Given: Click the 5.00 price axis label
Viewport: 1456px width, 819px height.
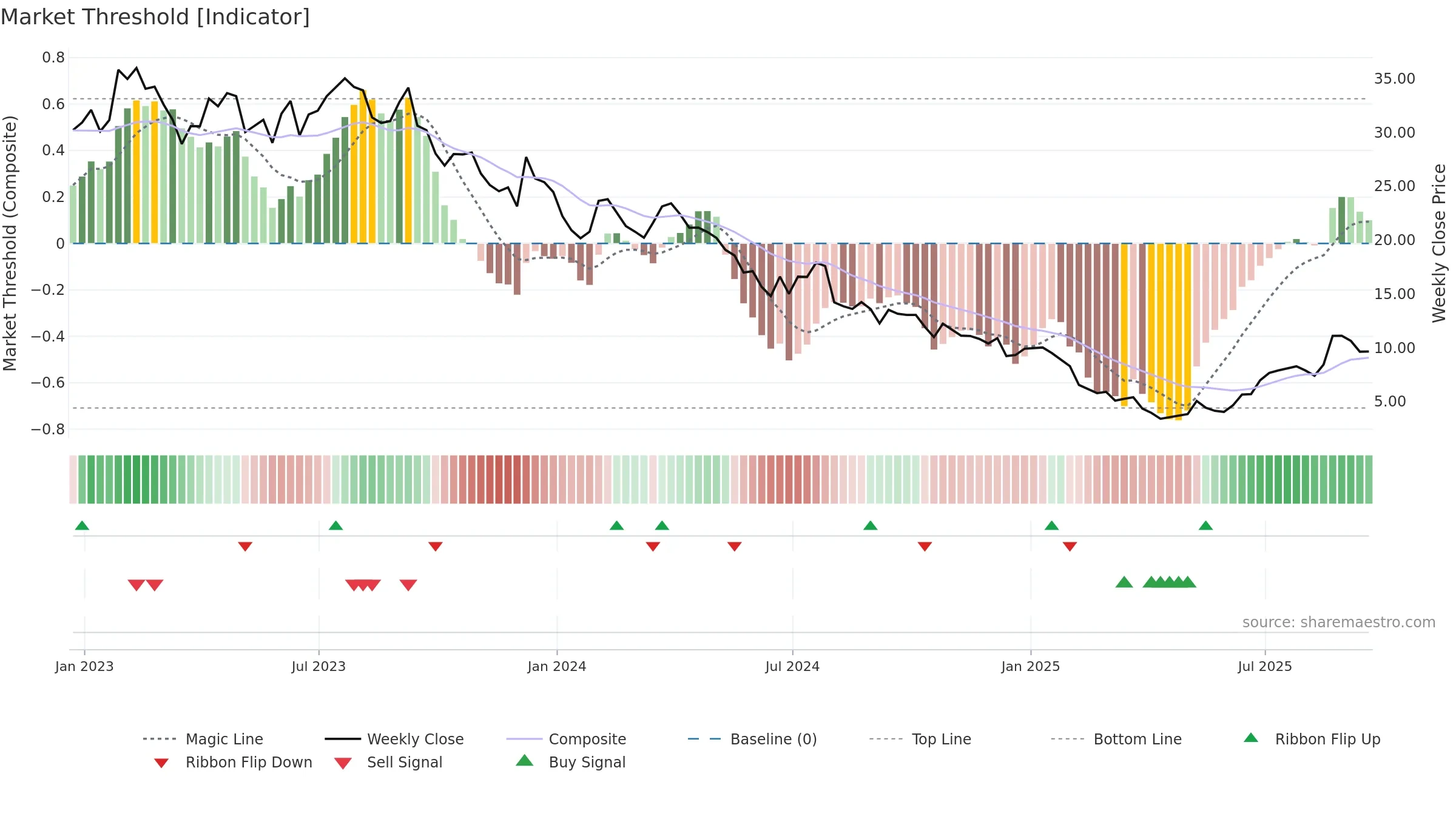Looking at the screenshot, I should click(1390, 402).
